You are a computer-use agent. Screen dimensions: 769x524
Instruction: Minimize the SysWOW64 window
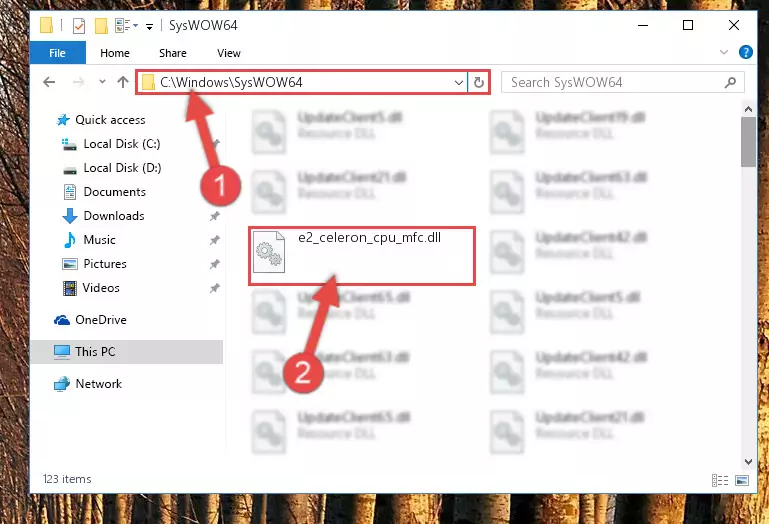[x=643, y=25]
